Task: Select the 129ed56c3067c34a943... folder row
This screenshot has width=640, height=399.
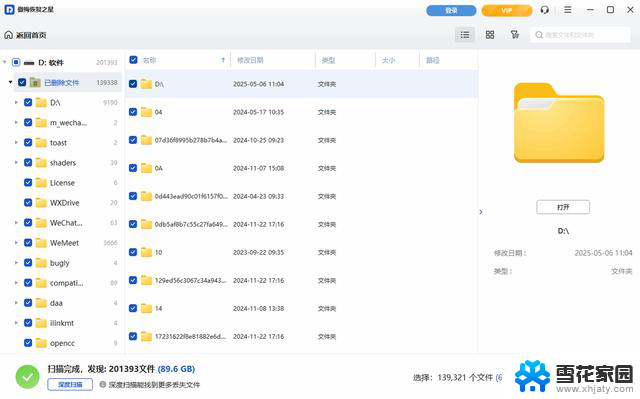Action: click(x=301, y=280)
